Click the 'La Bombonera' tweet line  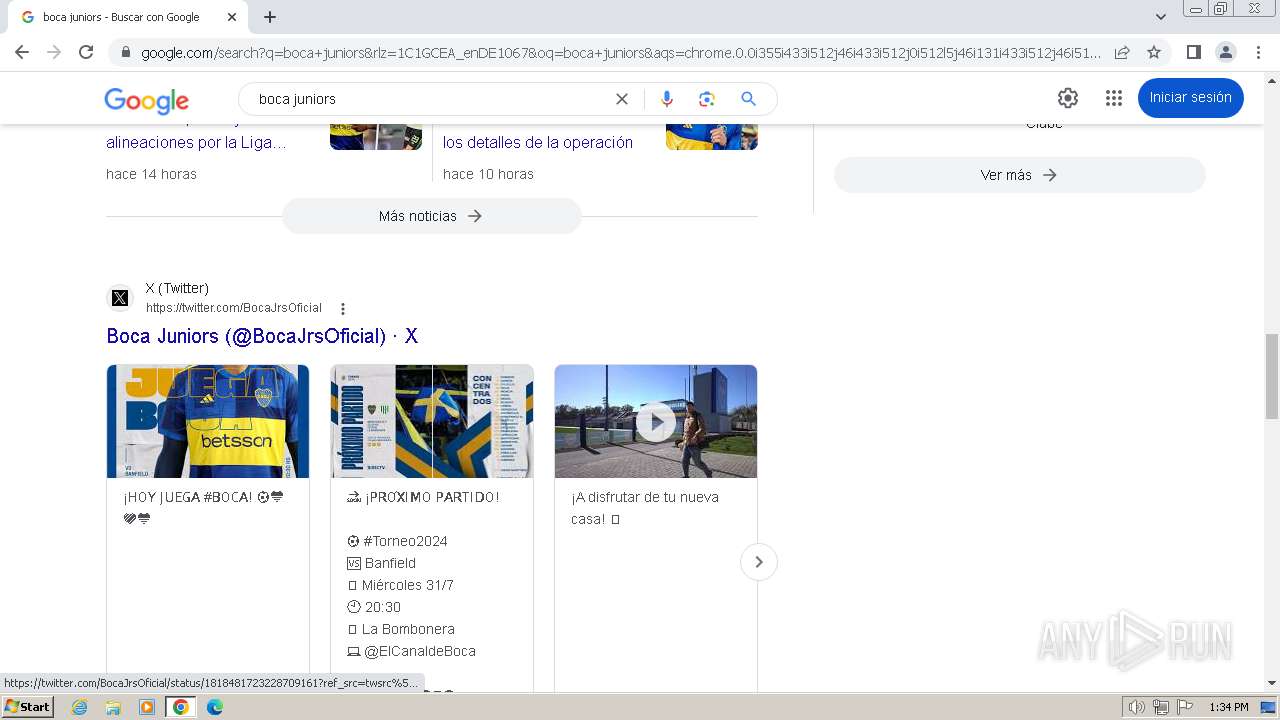400,629
